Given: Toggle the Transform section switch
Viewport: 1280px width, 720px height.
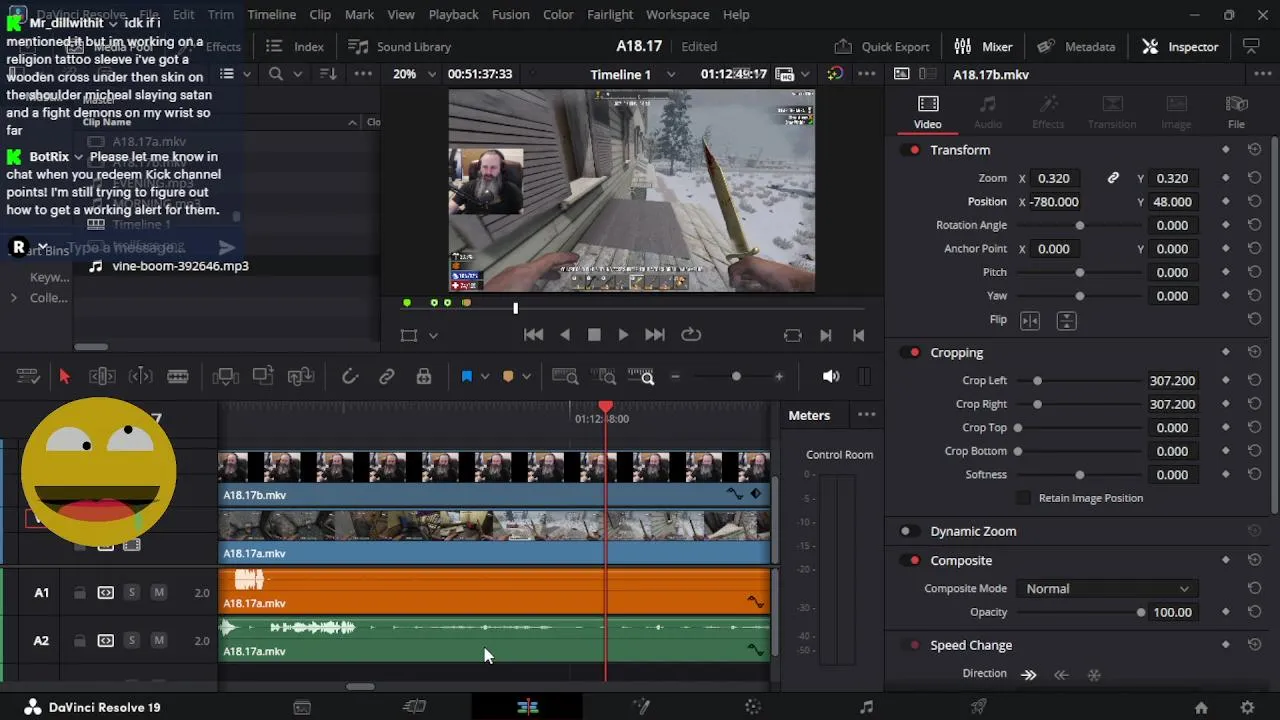Looking at the screenshot, I should click(912, 150).
